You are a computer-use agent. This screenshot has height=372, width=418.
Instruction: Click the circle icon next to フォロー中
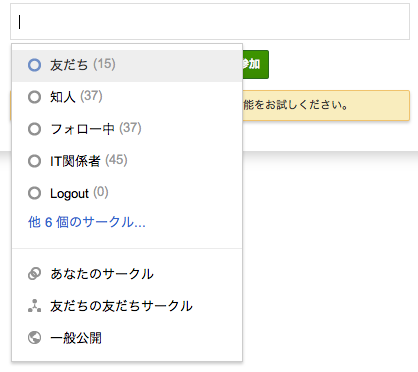click(34, 129)
